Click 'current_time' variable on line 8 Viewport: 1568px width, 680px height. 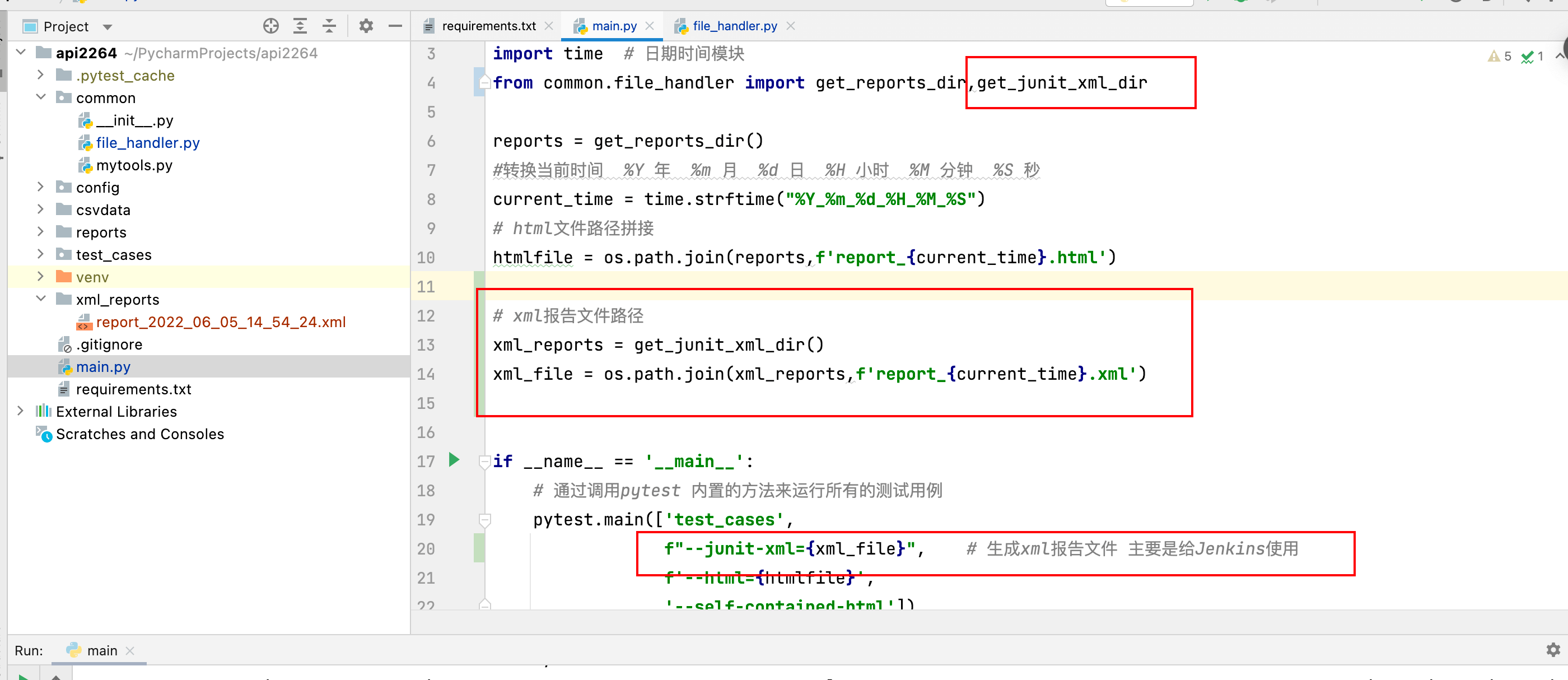tap(553, 199)
